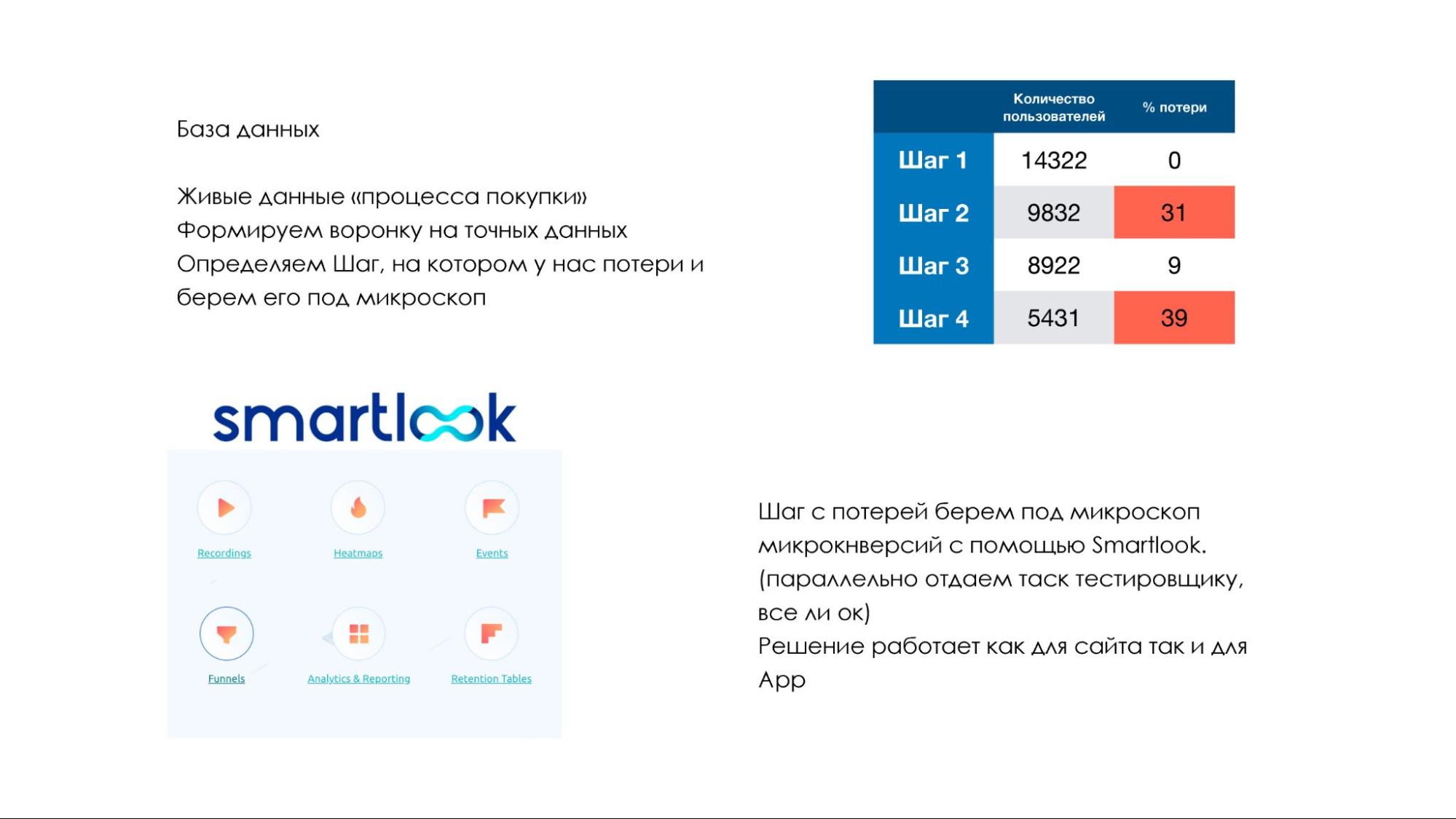The height and width of the screenshot is (819, 1456).
Task: Select Funnels link below funnel icon
Action: [x=225, y=679]
